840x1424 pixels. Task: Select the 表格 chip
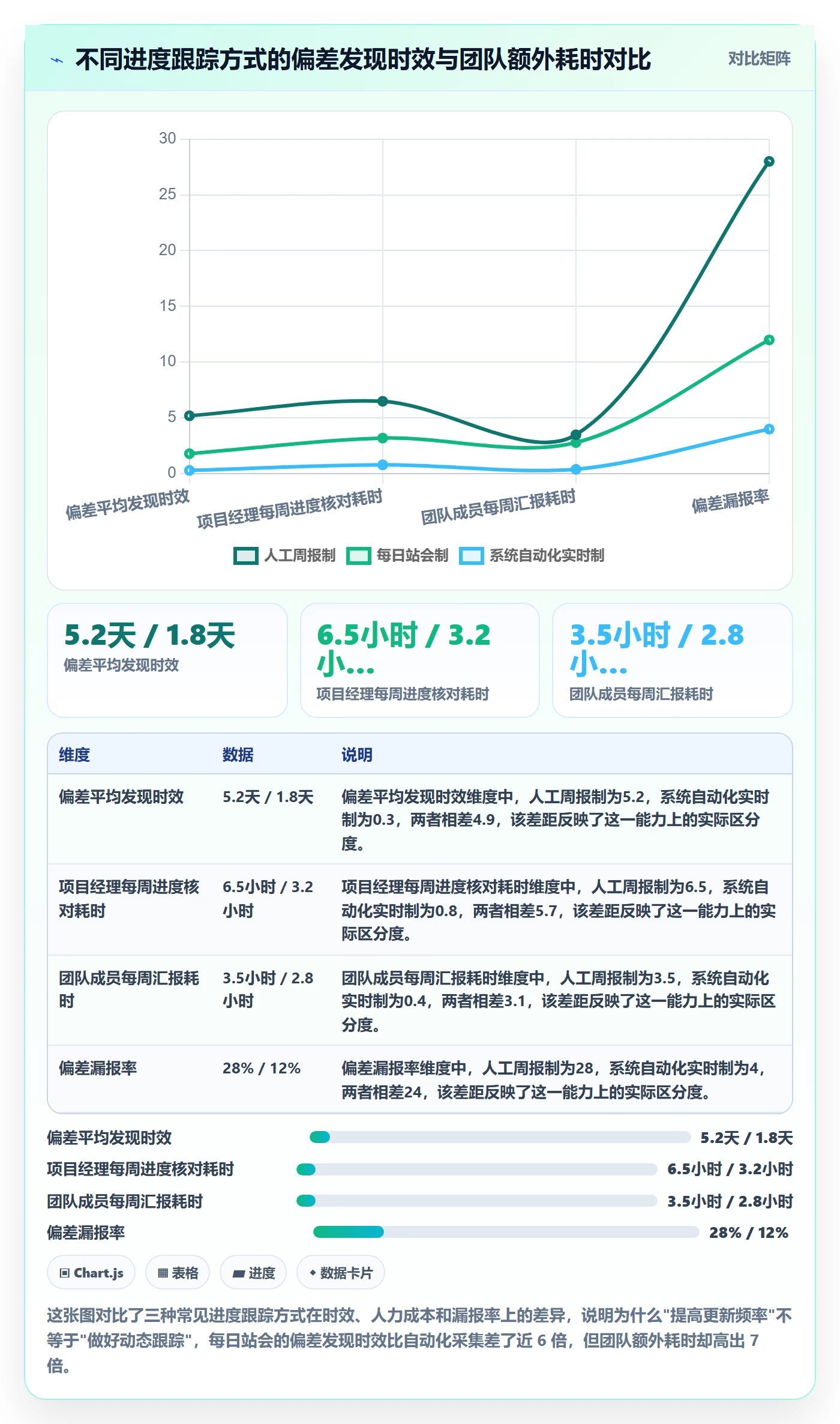pos(178,1273)
